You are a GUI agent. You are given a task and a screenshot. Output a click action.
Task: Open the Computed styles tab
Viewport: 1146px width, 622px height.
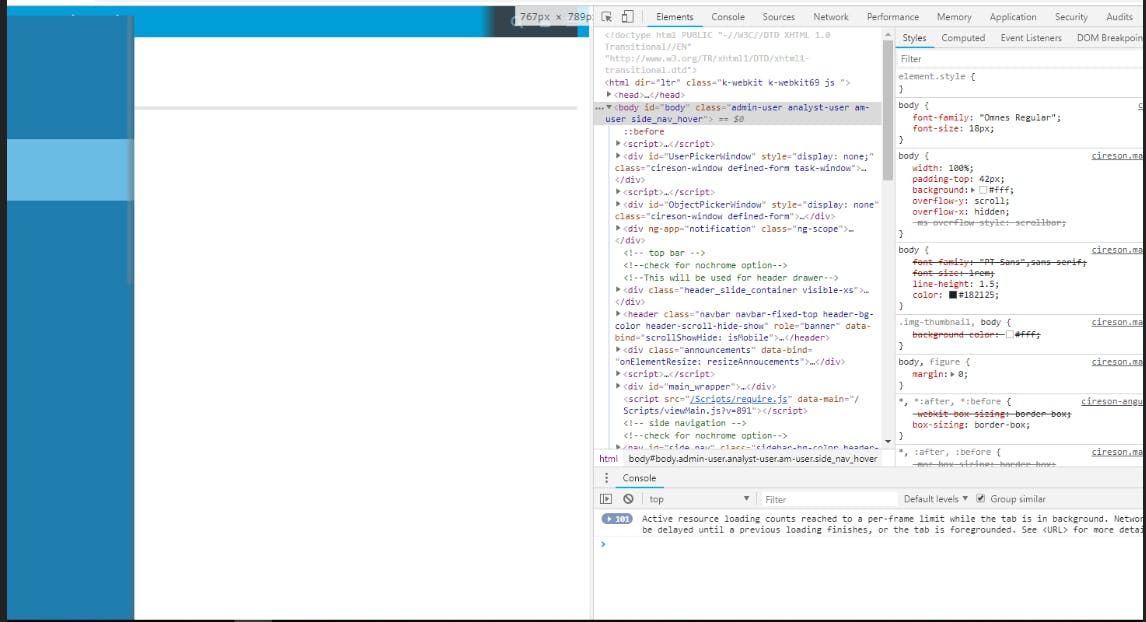pos(963,38)
